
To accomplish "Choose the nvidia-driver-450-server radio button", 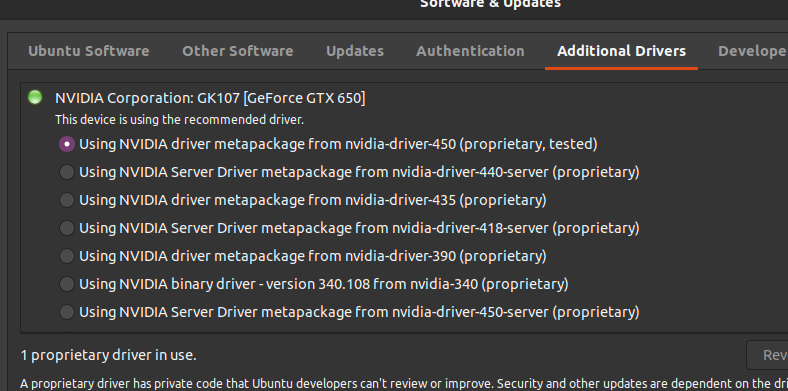I will 67,312.
